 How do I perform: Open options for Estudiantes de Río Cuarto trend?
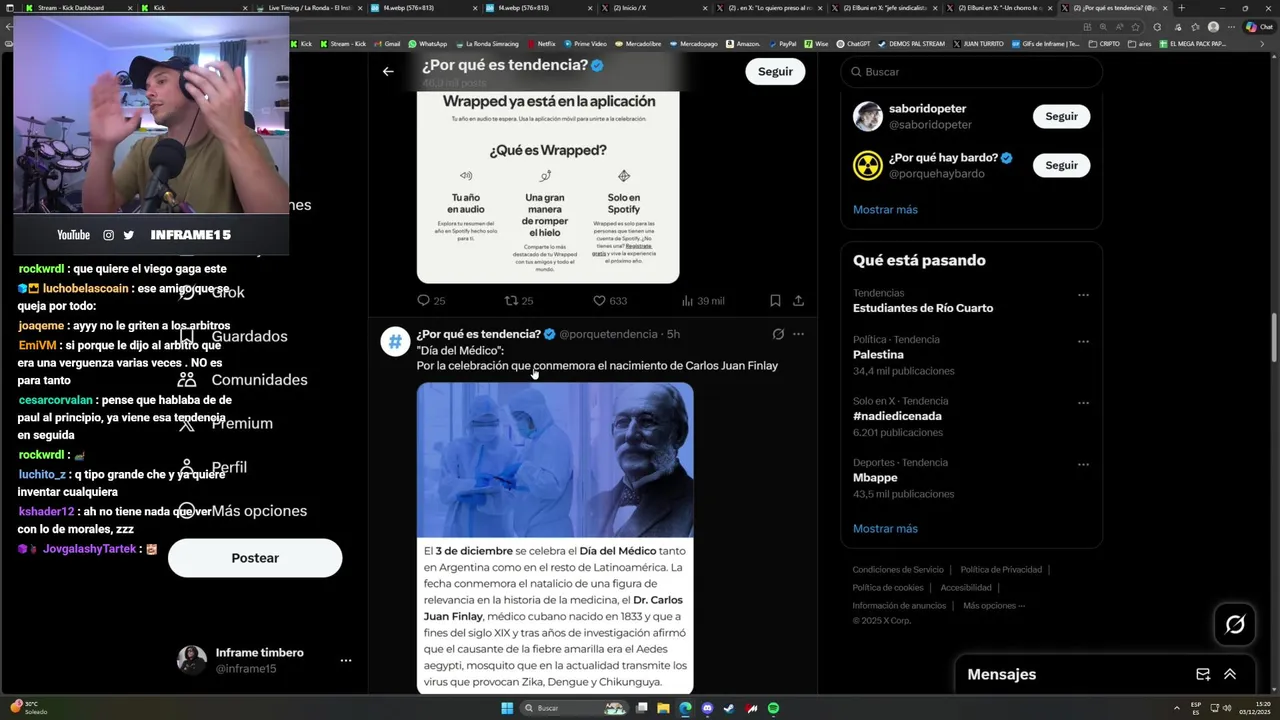click(1083, 295)
